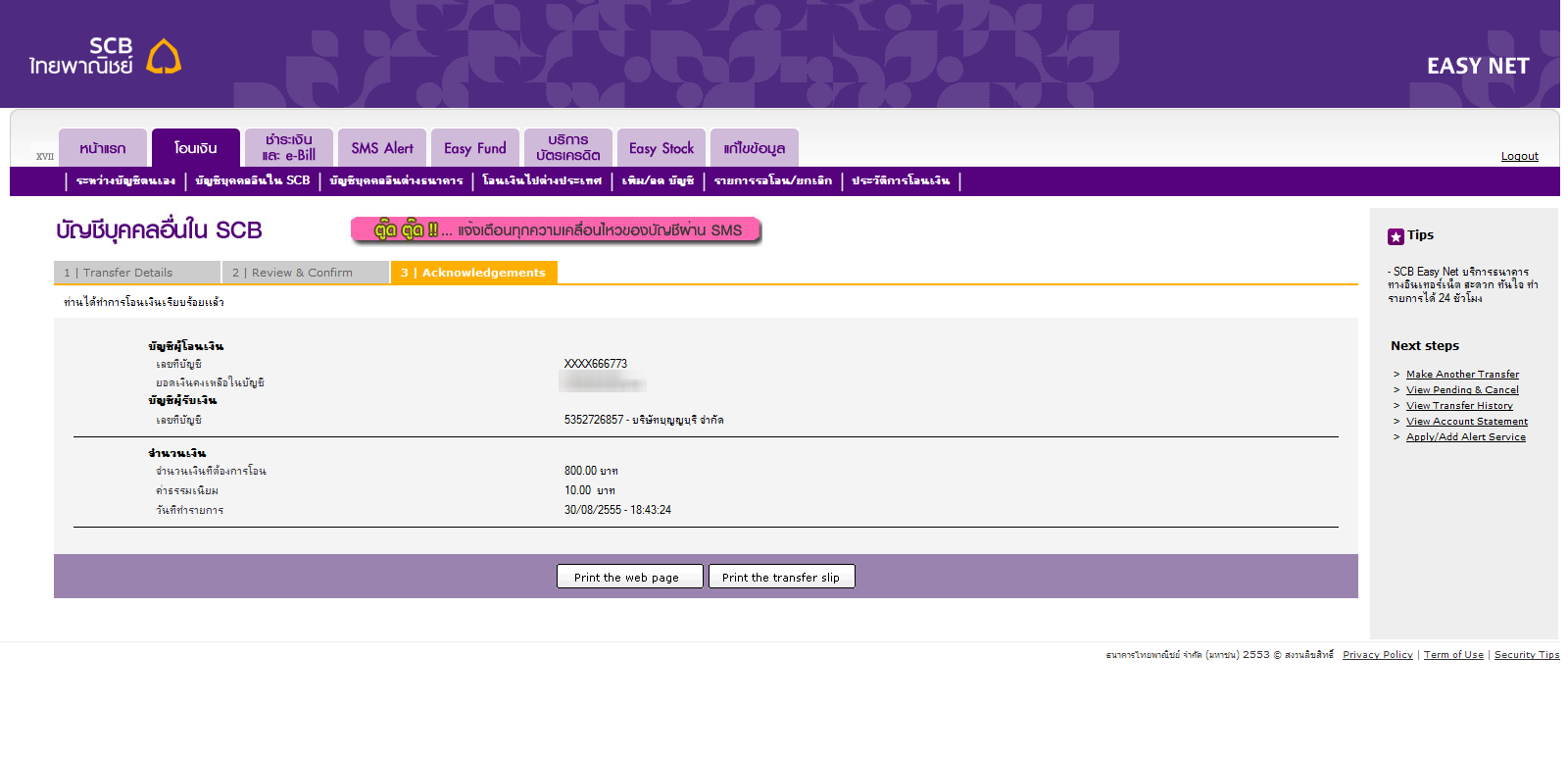Click the star icon beside Tips
This screenshot has width=1568, height=760.
(1396, 236)
